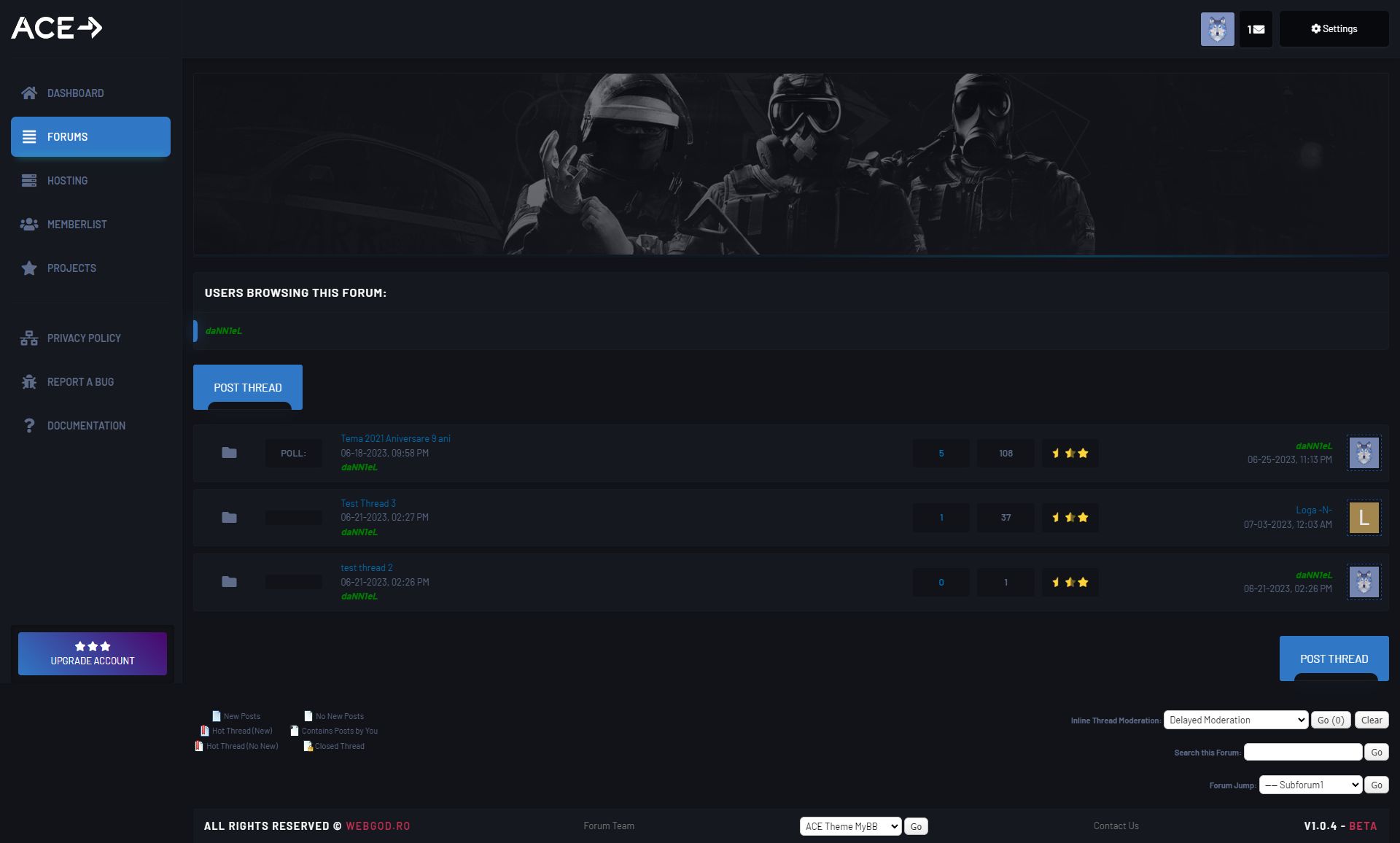Select the Forums menu item

[90, 136]
